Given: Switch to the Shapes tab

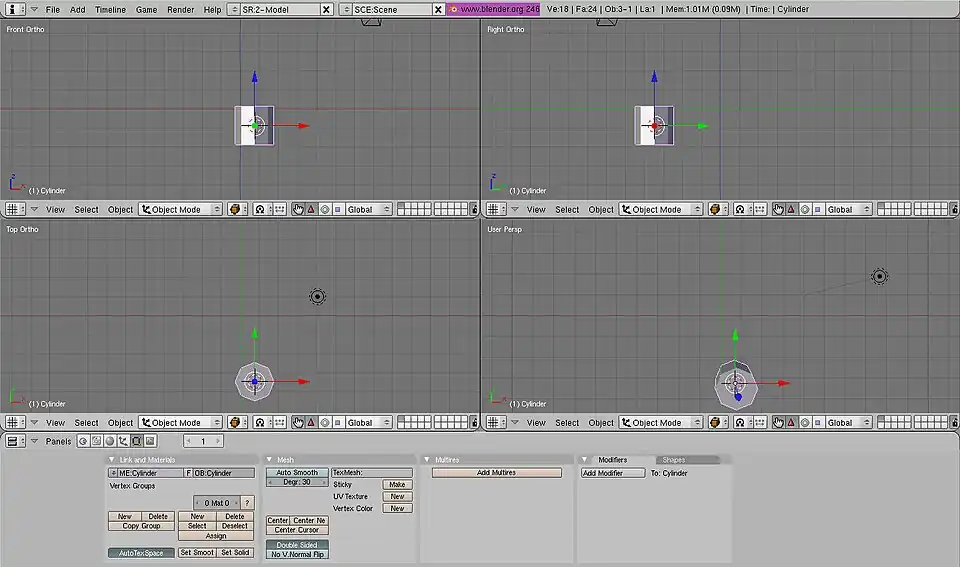Looking at the screenshot, I should click(674, 460).
